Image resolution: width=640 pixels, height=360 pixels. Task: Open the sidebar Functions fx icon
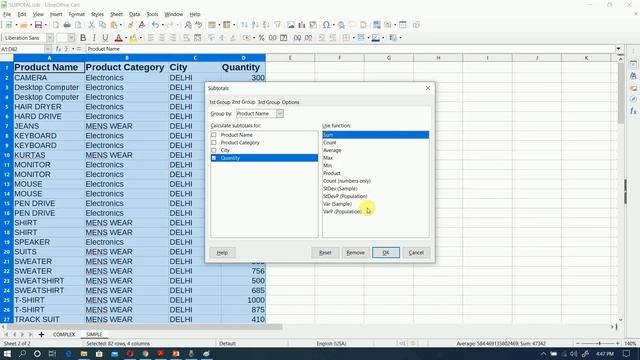pos(633,111)
